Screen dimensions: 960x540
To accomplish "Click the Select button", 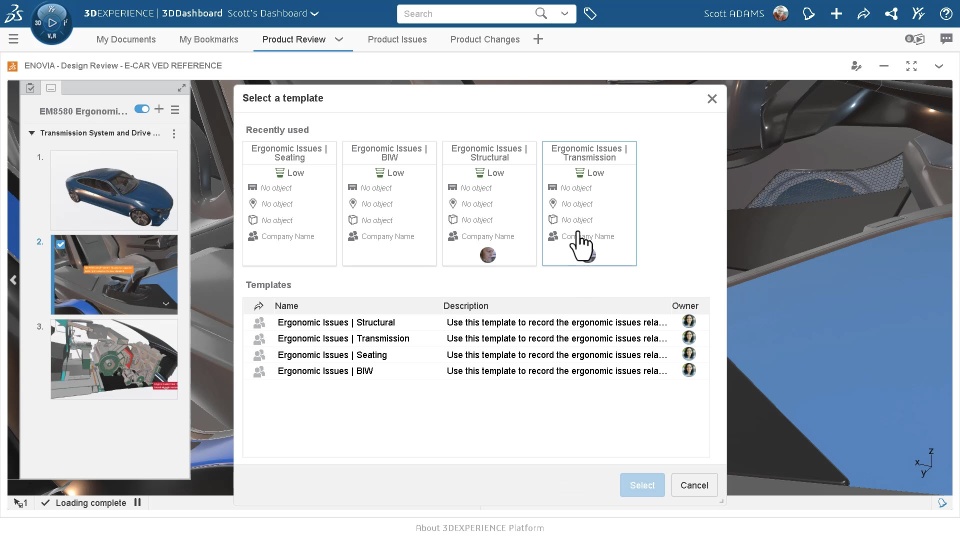I will pos(642,485).
